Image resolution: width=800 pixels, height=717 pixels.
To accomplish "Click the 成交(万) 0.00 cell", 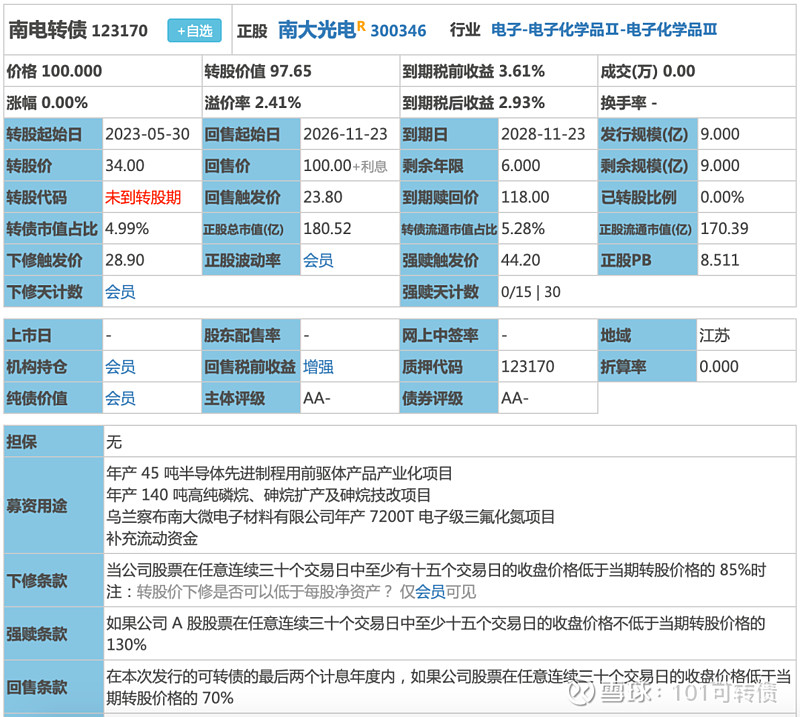I will 697,71.
